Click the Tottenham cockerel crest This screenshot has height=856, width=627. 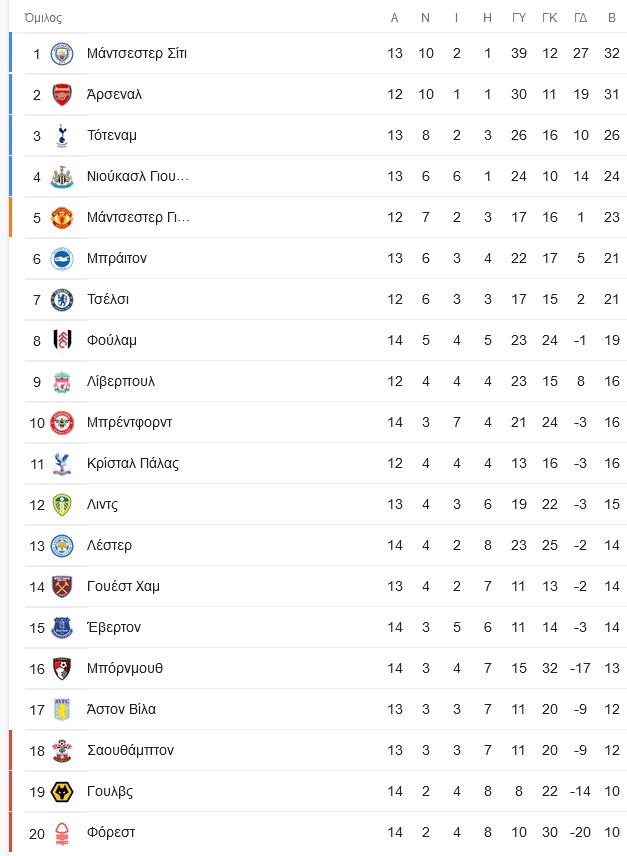(62, 135)
